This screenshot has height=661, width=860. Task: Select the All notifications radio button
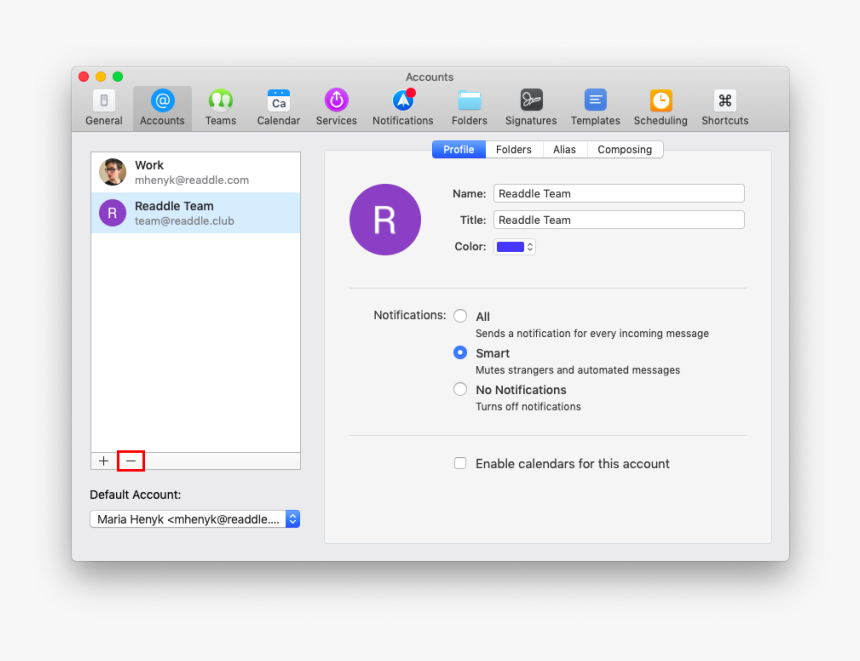click(460, 316)
